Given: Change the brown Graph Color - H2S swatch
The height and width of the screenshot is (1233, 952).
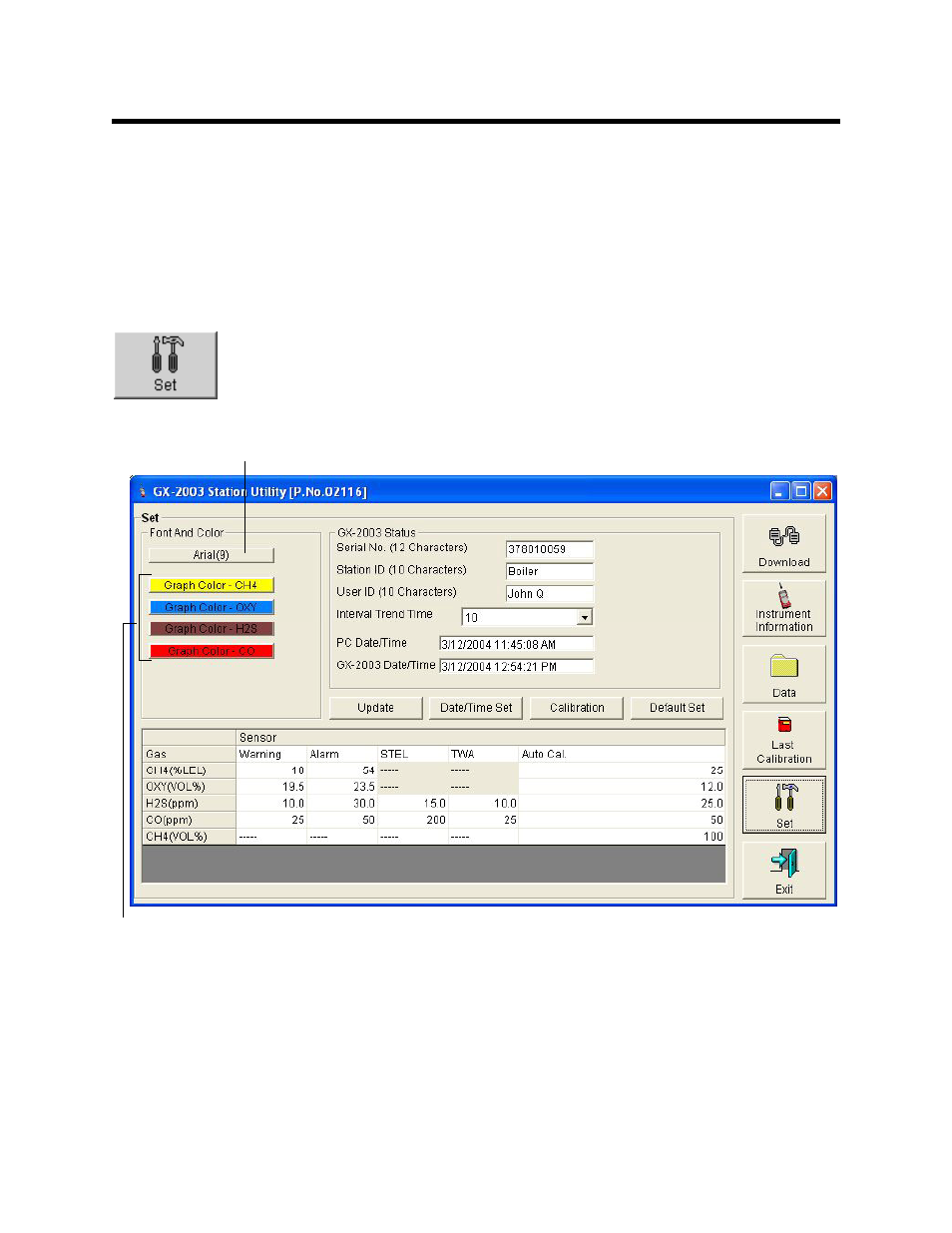Looking at the screenshot, I should [x=211, y=629].
